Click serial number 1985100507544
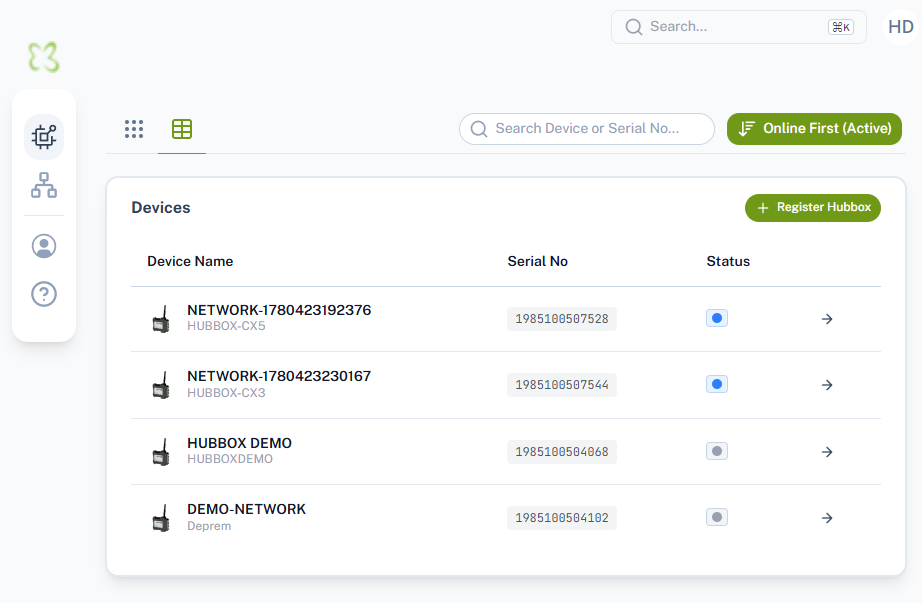The width and height of the screenshot is (922, 603). (562, 385)
